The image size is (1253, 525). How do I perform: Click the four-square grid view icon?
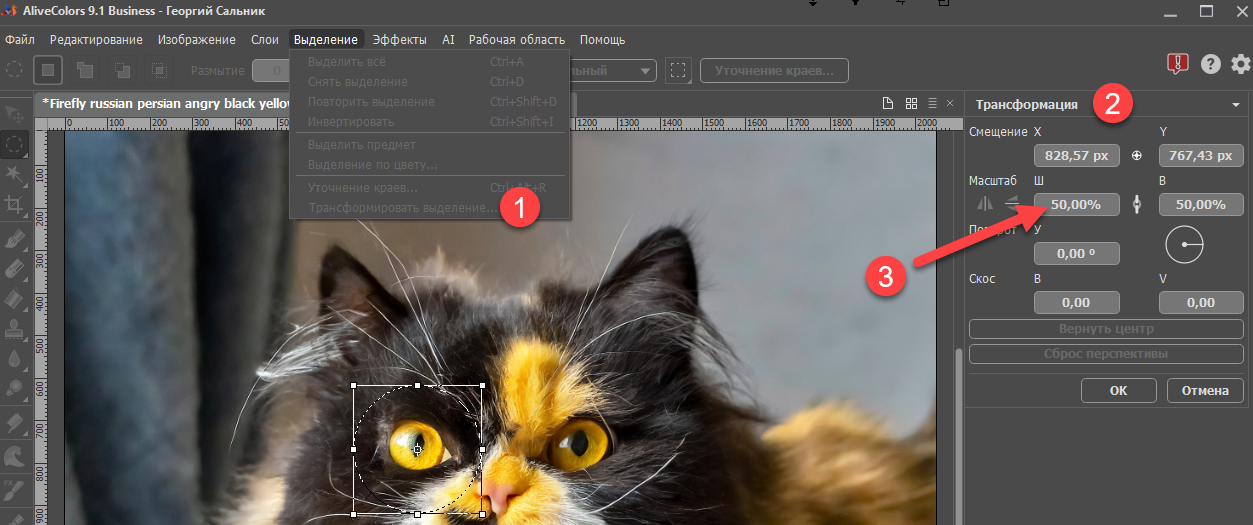tap(911, 104)
